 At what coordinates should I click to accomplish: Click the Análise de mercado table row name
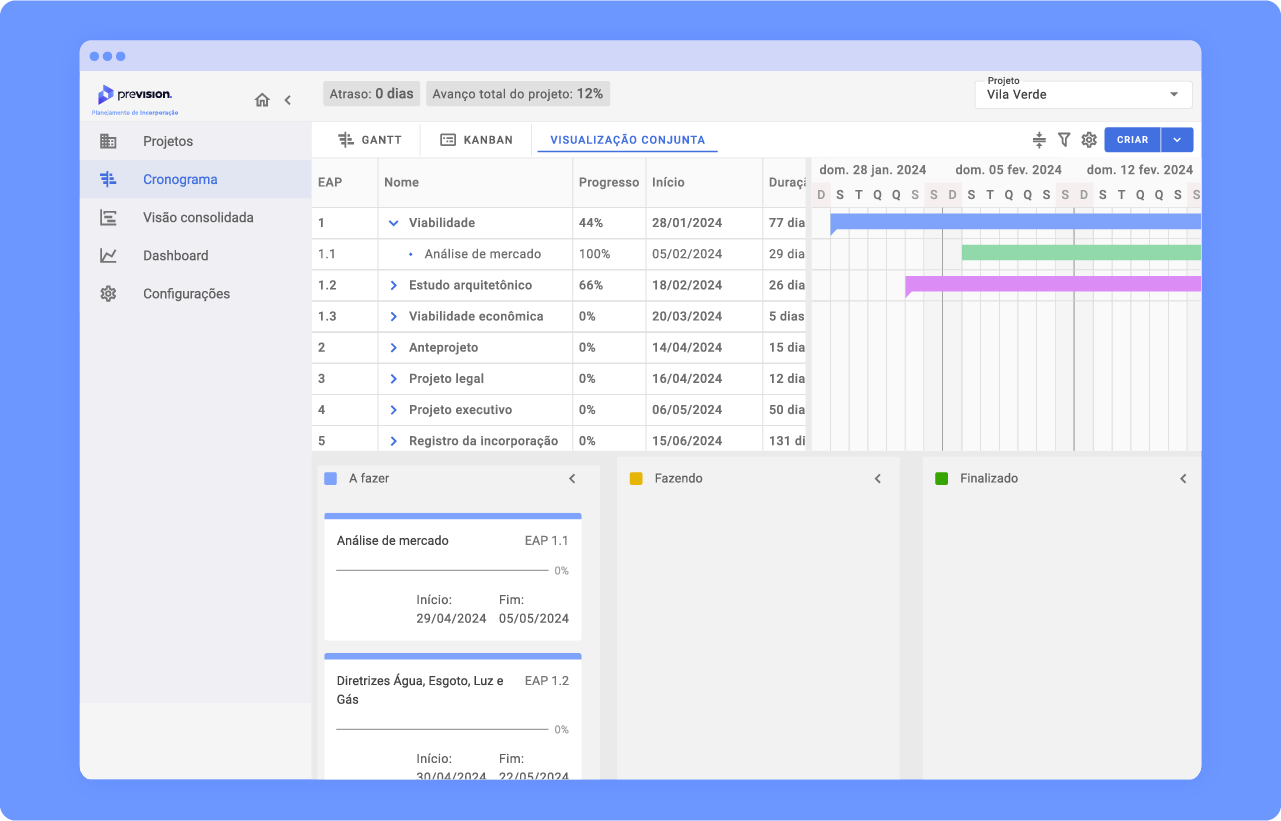coord(483,254)
